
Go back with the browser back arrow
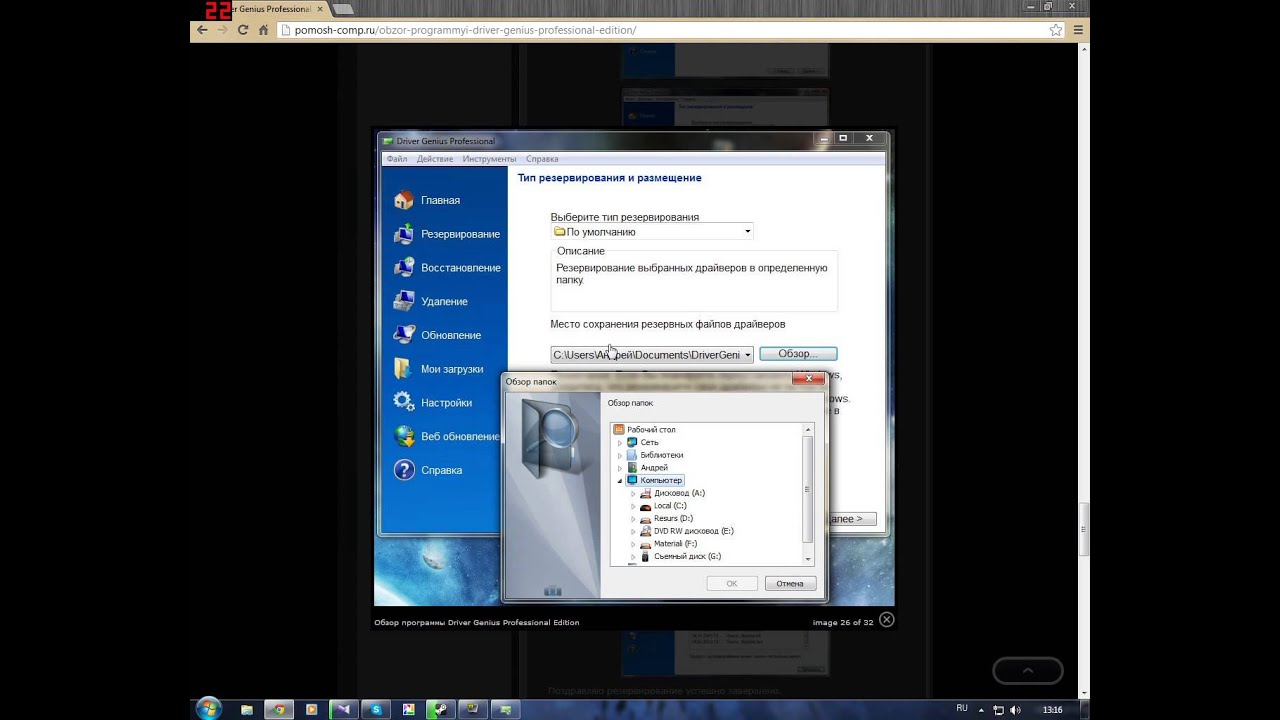(x=202, y=30)
